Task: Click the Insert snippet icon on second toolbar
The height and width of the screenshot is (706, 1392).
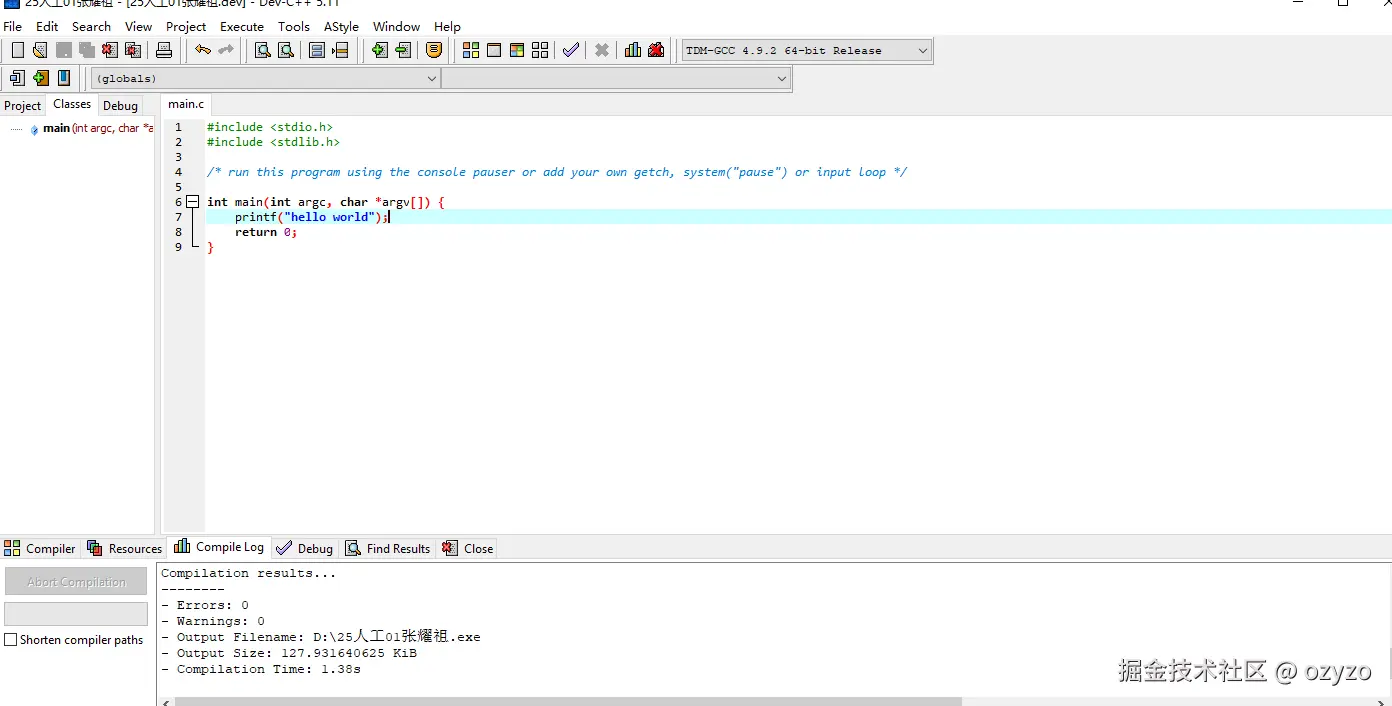Action: pyautogui.click(x=17, y=78)
